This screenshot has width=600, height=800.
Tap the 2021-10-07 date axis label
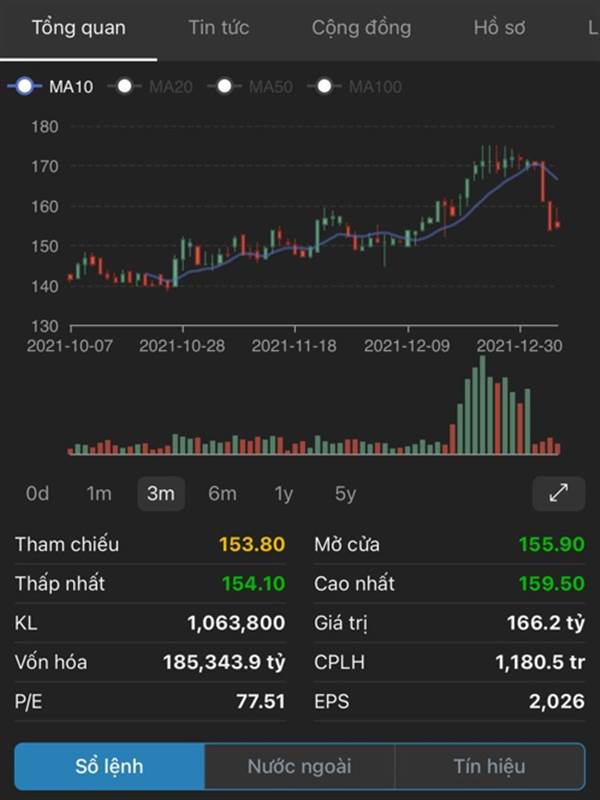click(x=69, y=346)
